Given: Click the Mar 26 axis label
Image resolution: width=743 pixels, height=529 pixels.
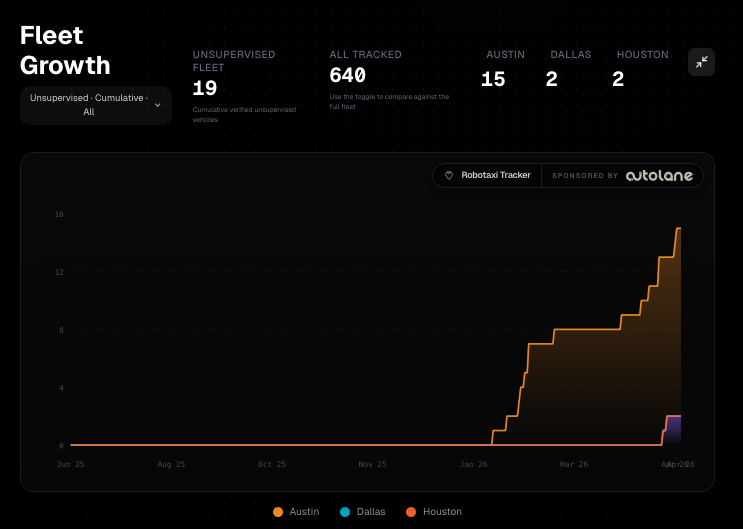Looking at the screenshot, I should [574, 464].
